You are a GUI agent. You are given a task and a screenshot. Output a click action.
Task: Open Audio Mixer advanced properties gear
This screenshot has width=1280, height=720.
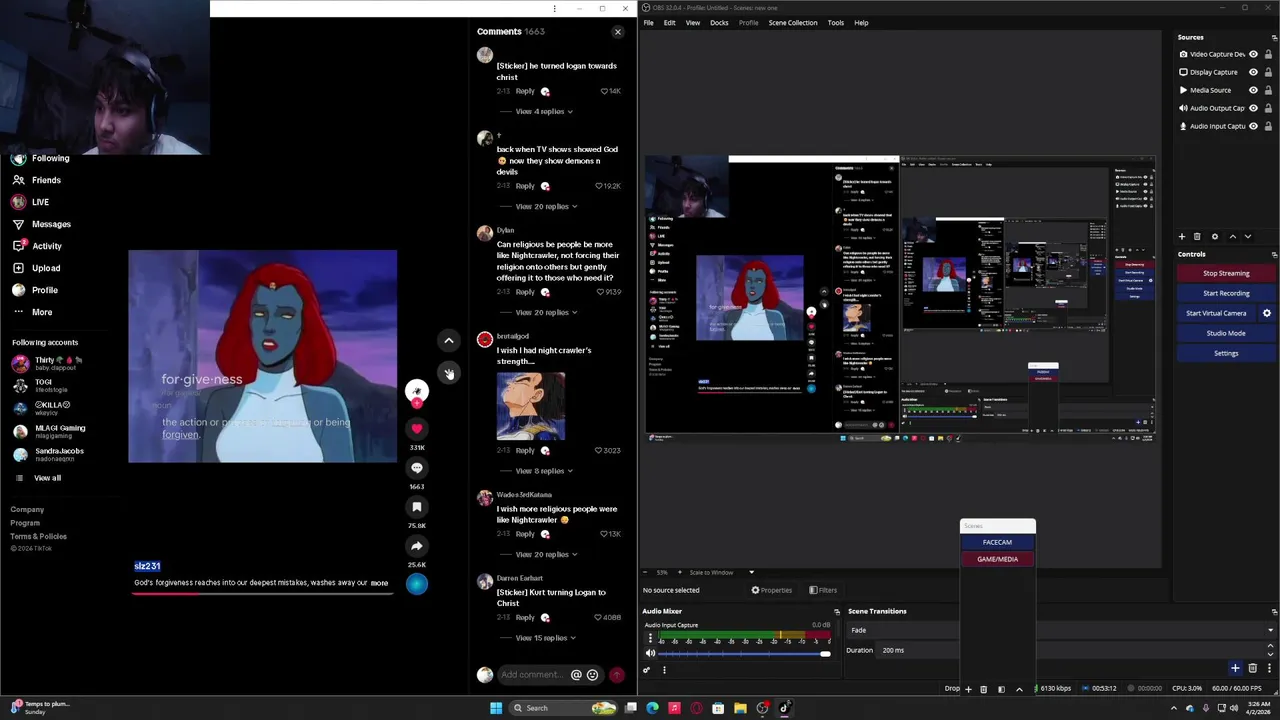pyautogui.click(x=646, y=670)
